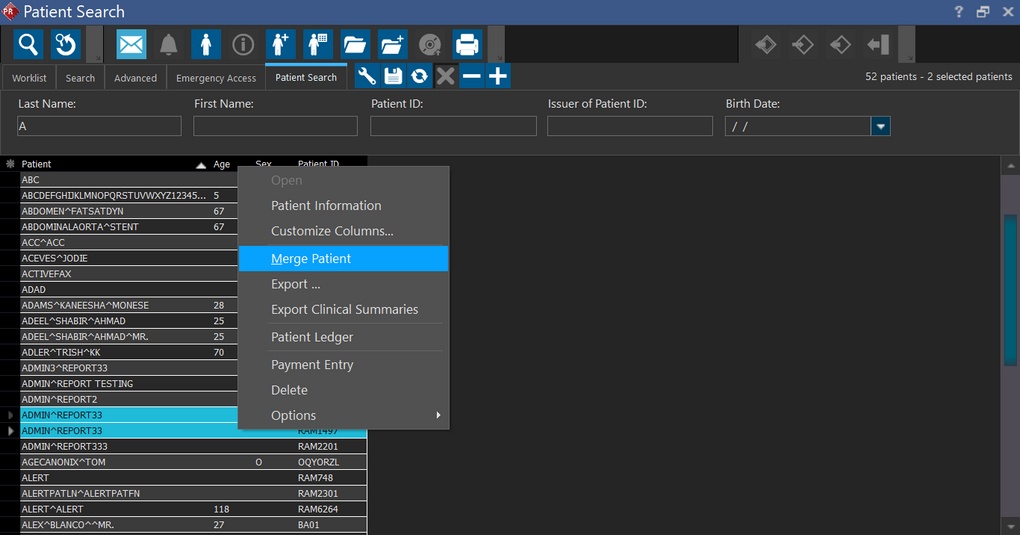The width and height of the screenshot is (1020, 535).
Task: Open the Emergency Access tab
Action: 215,78
